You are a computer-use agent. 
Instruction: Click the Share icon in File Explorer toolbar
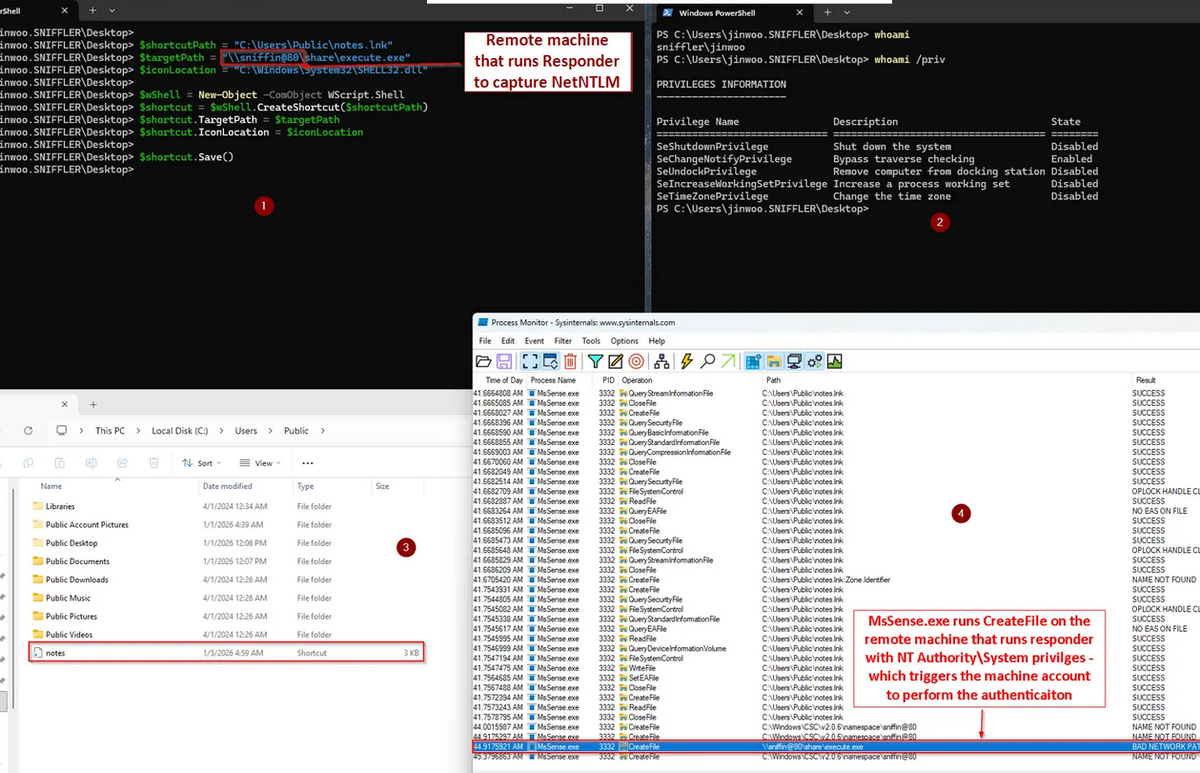122,463
